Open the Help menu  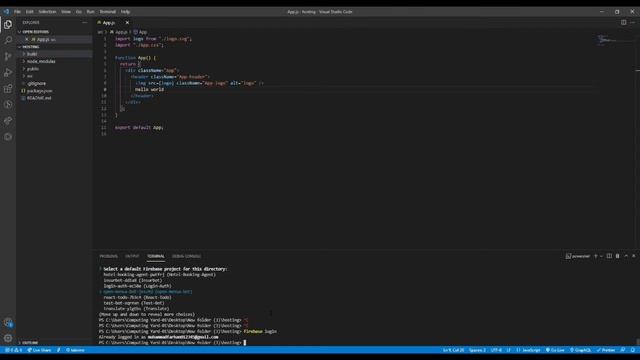(x=125, y=12)
